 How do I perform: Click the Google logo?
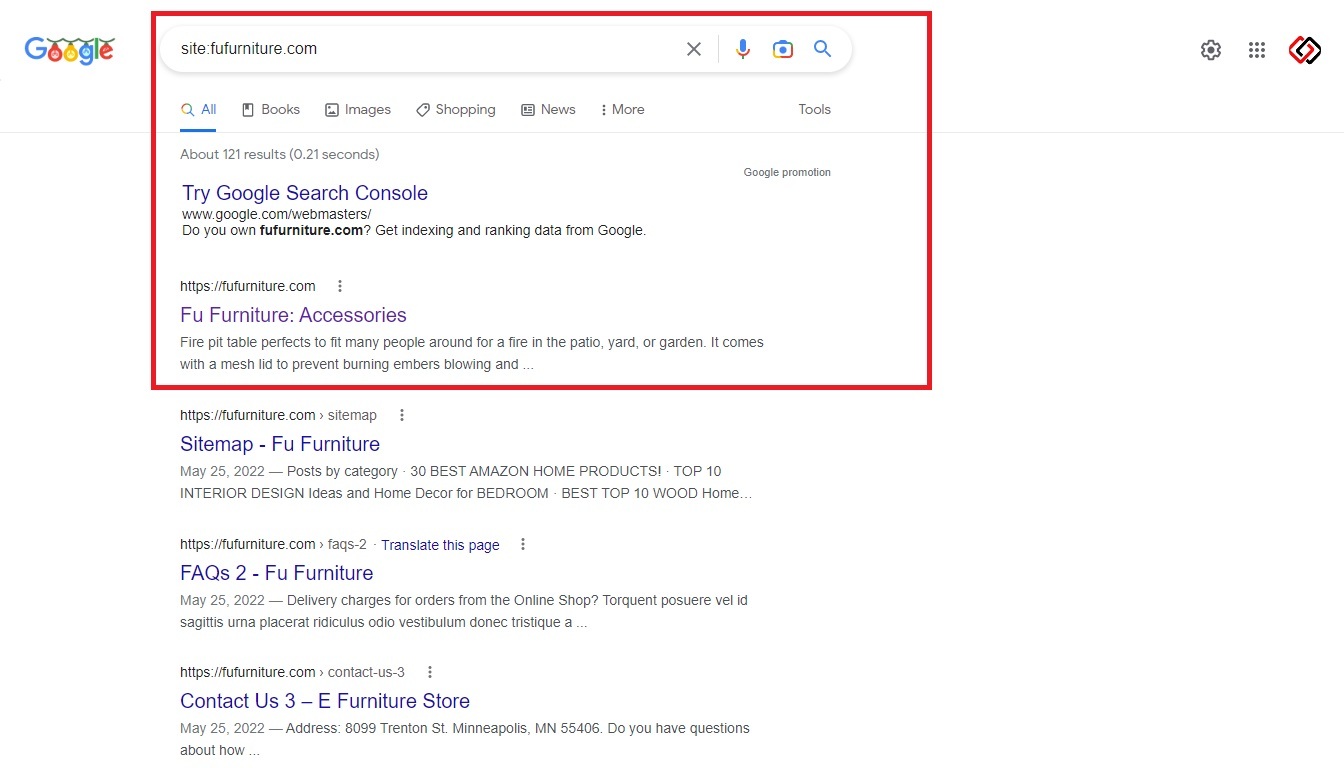tap(70, 50)
